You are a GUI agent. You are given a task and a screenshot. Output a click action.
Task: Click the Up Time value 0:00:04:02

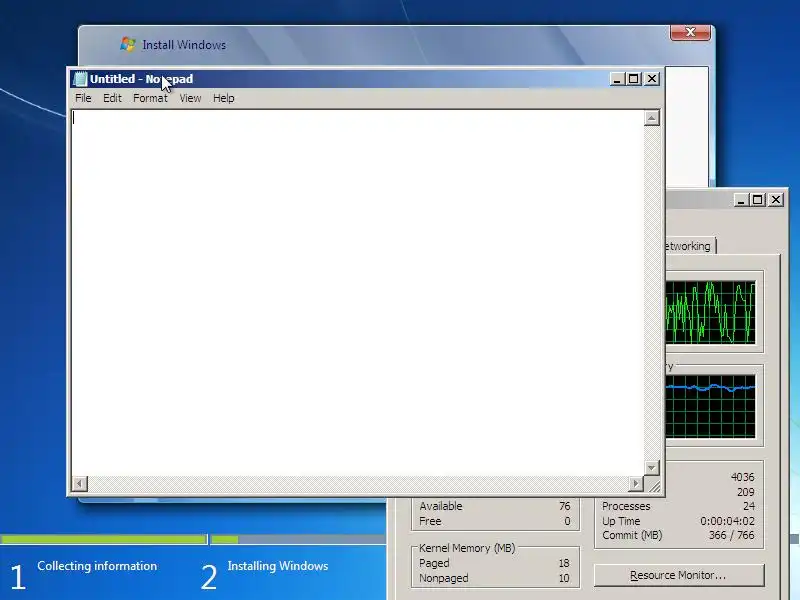[727, 521]
